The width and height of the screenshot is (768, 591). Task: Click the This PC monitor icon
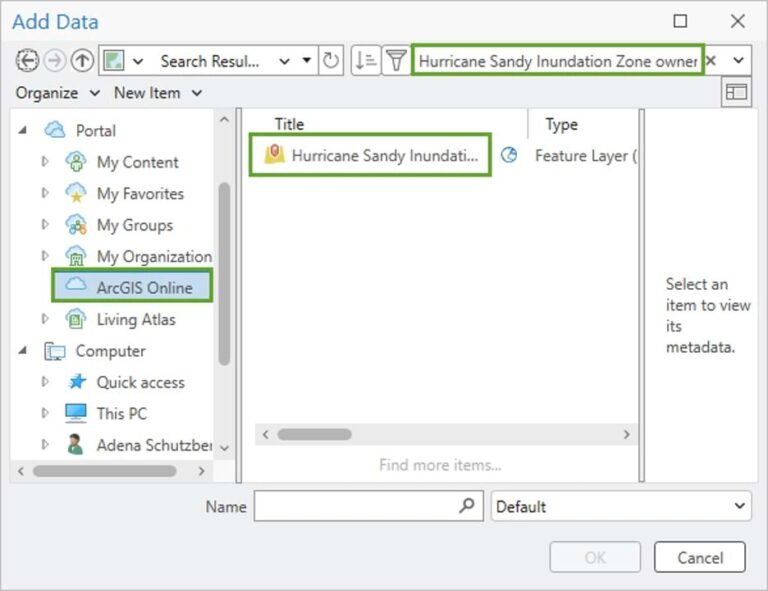tap(76, 413)
